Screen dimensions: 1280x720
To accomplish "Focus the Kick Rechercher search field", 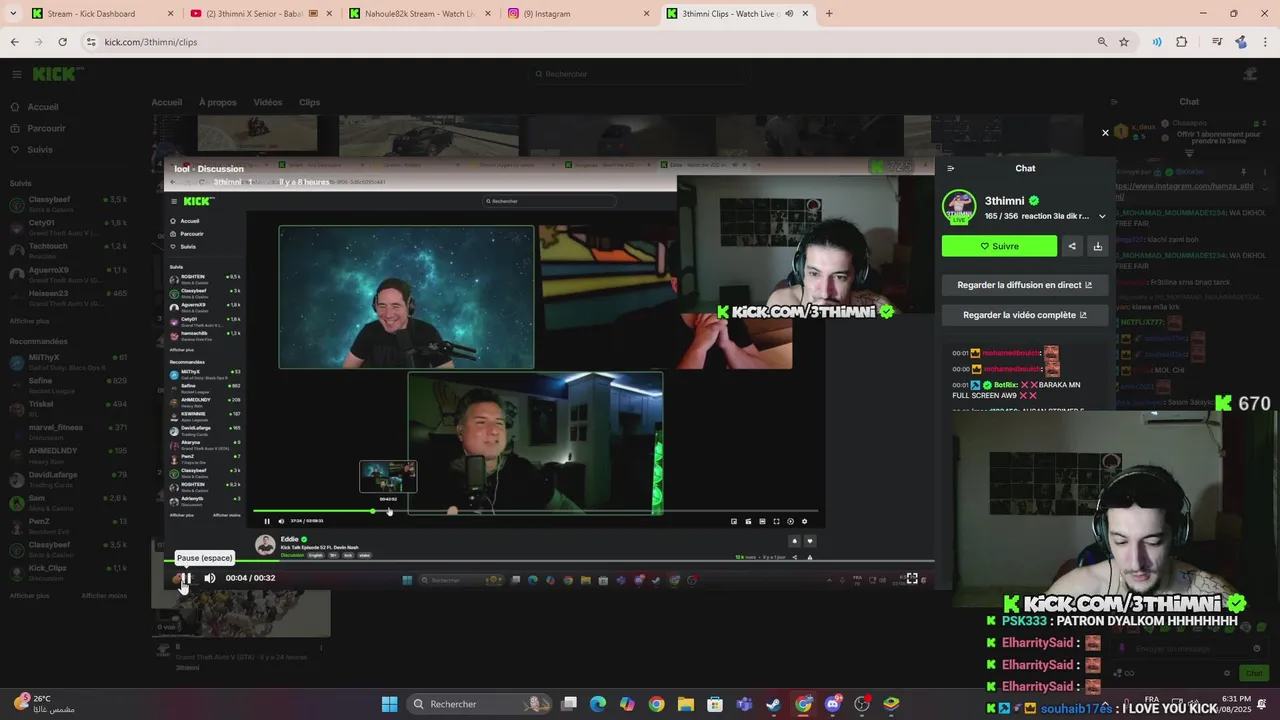I will click(x=640, y=74).
